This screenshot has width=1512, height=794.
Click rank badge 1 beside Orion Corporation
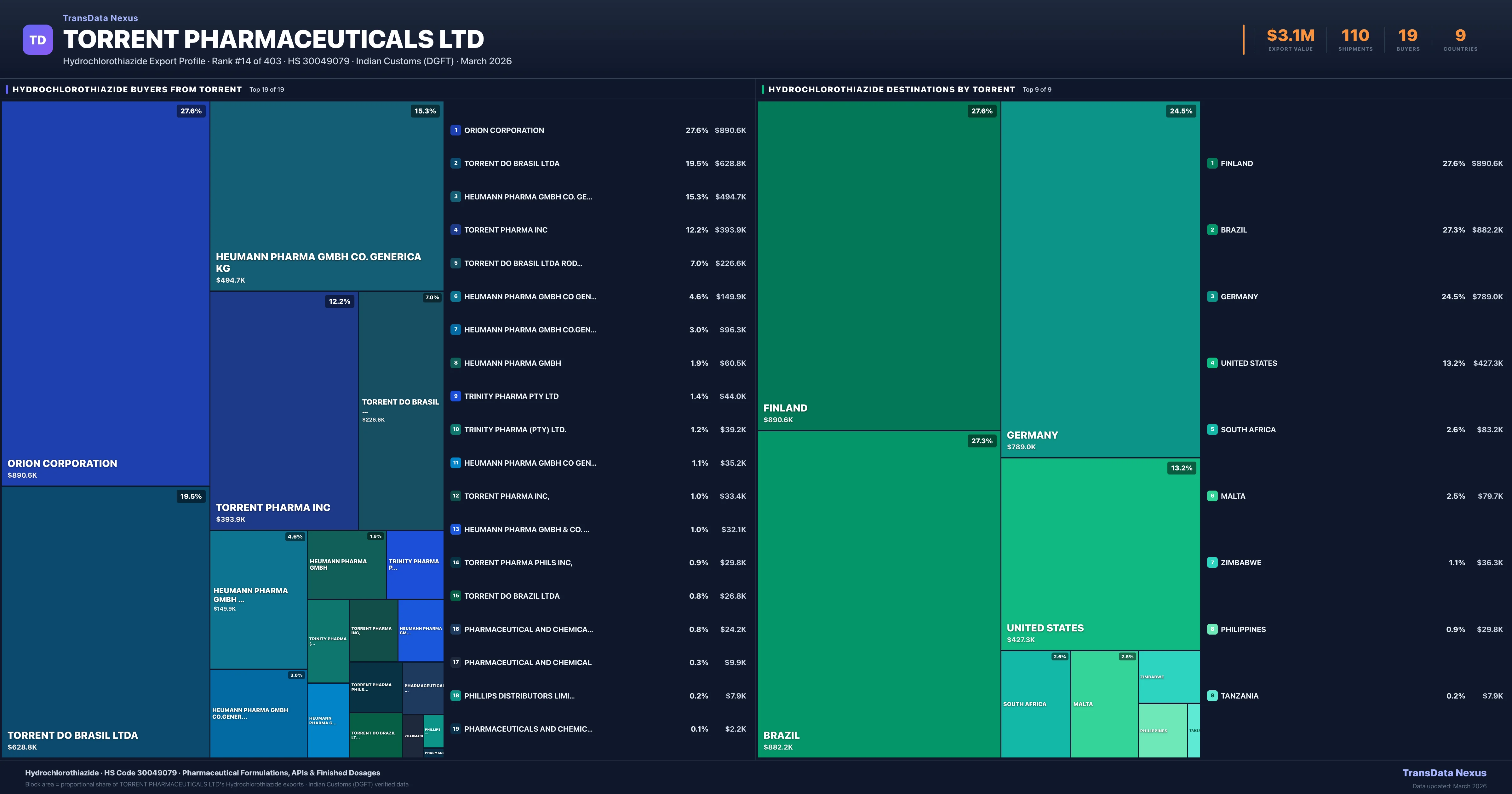click(x=455, y=130)
